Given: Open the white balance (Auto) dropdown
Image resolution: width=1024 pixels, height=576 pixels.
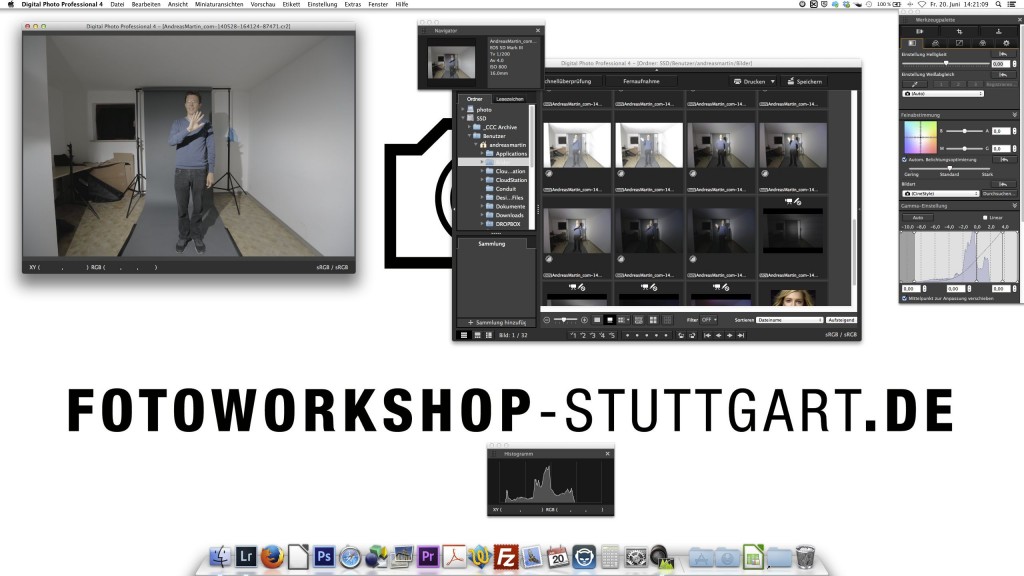Looking at the screenshot, I should 942,94.
